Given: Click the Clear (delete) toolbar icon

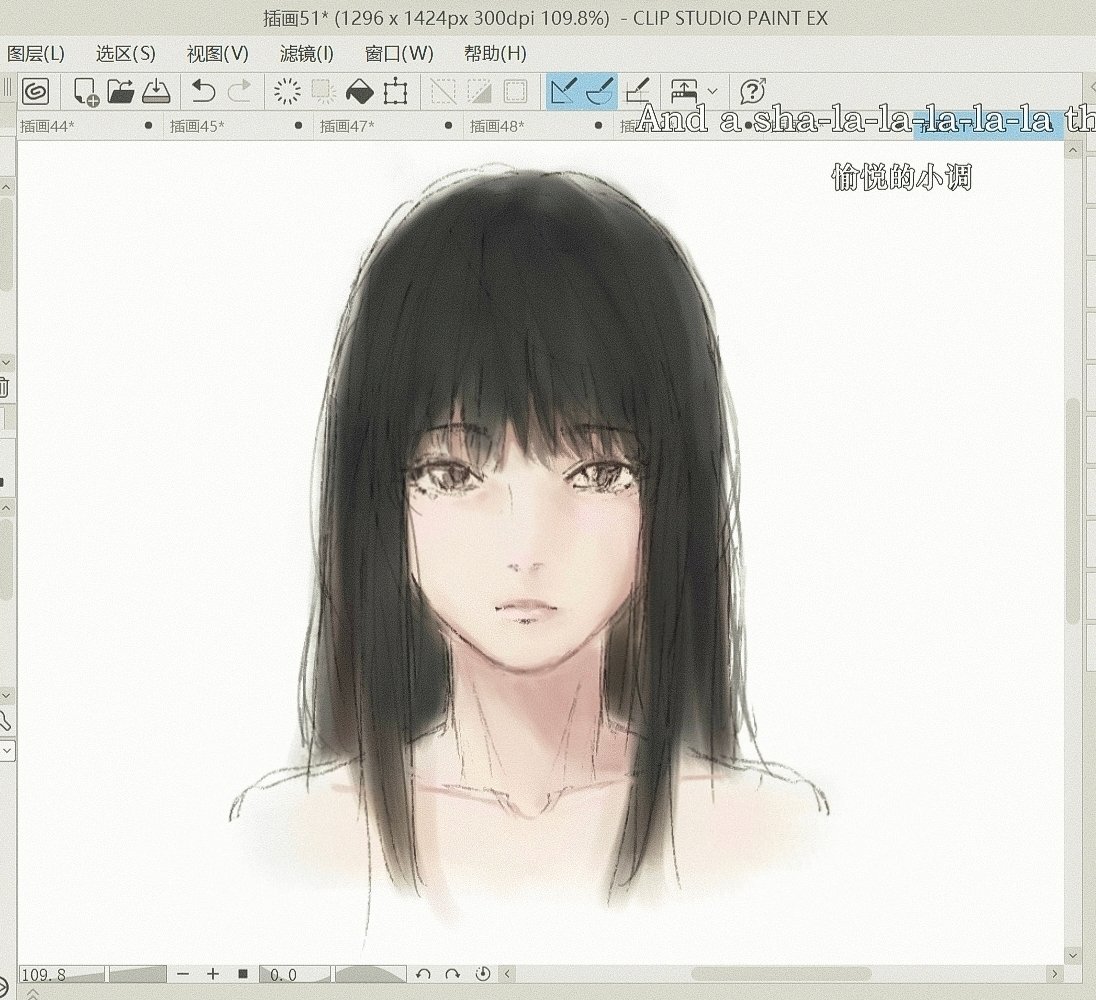Looking at the screenshot, I should pos(287,92).
